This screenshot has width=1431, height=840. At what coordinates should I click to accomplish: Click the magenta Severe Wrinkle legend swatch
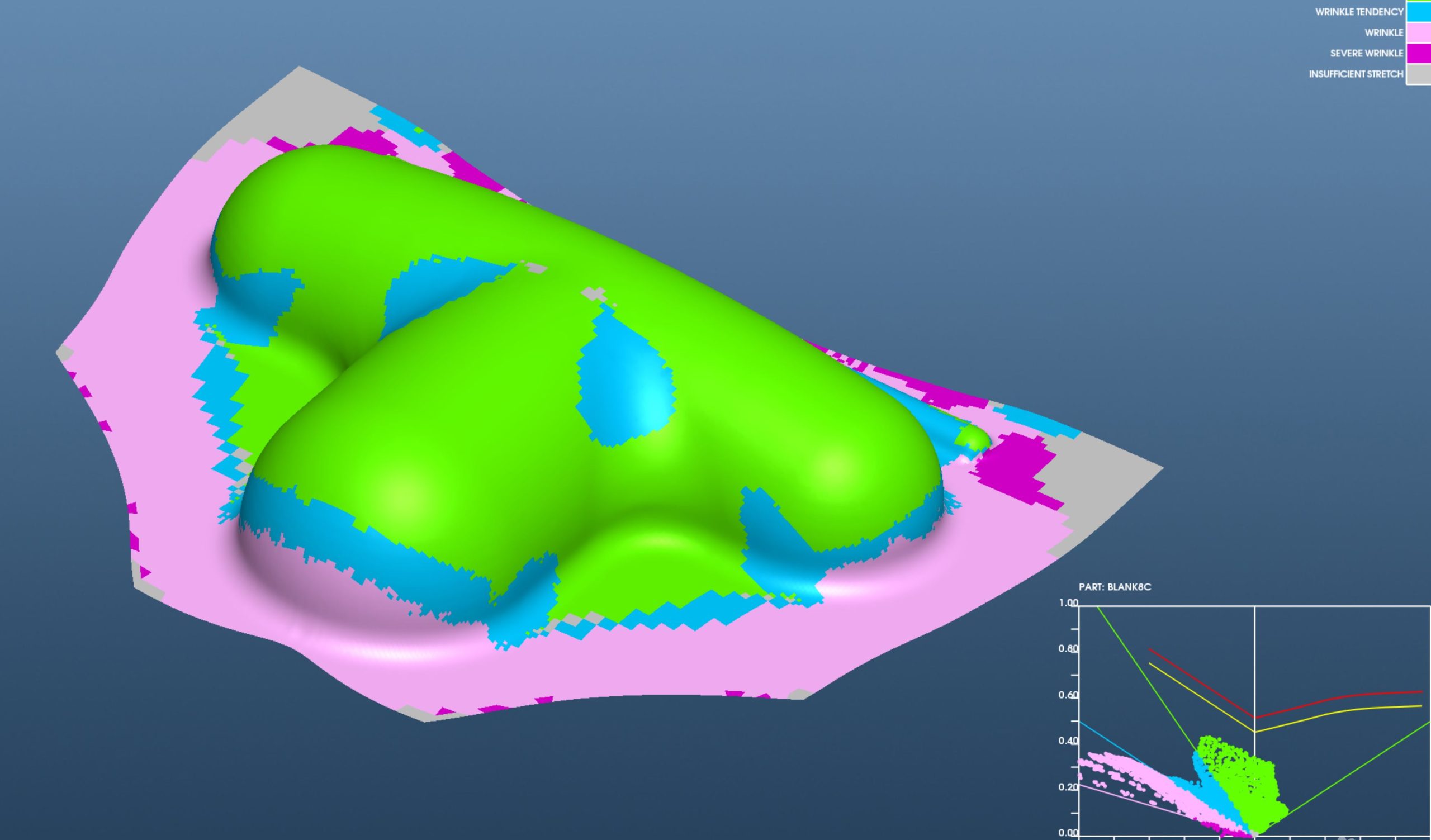click(1419, 53)
